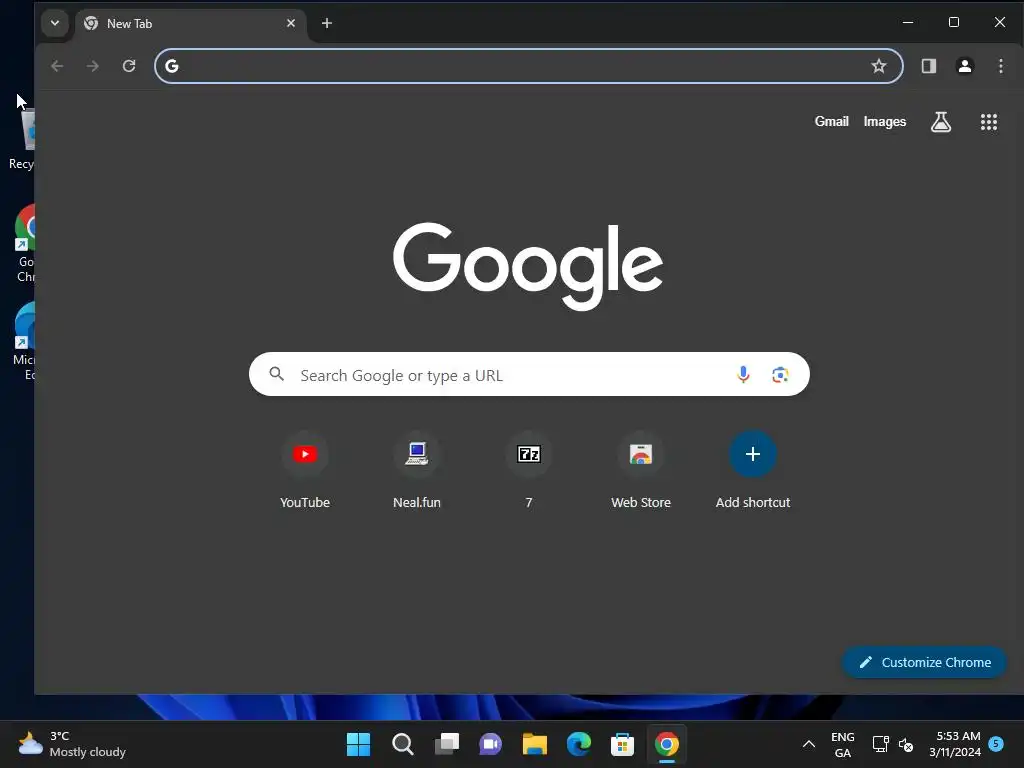Open the Web Store shortcut
This screenshot has width=1024, height=768.
click(641, 470)
